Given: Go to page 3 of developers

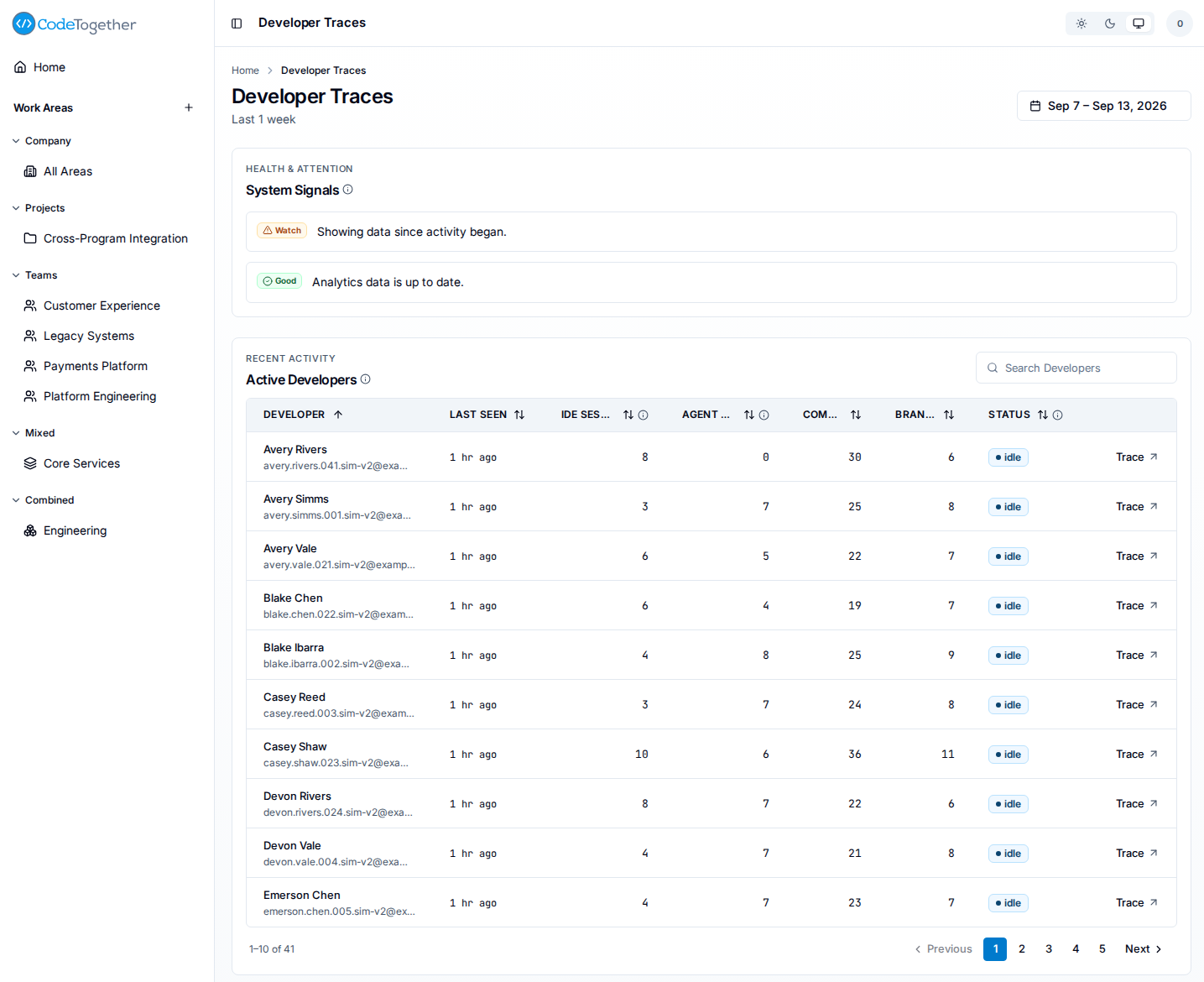Looking at the screenshot, I should 1049,949.
